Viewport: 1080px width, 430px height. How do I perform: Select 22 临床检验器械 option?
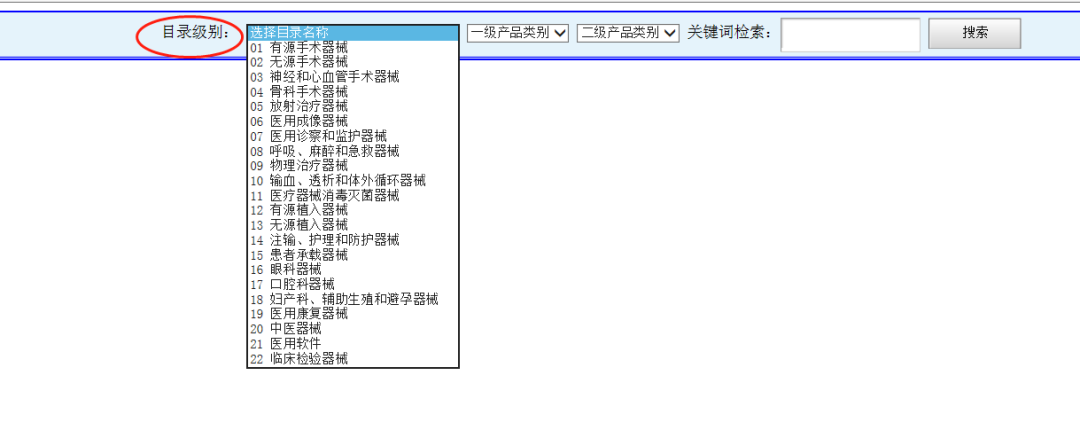tap(353, 358)
